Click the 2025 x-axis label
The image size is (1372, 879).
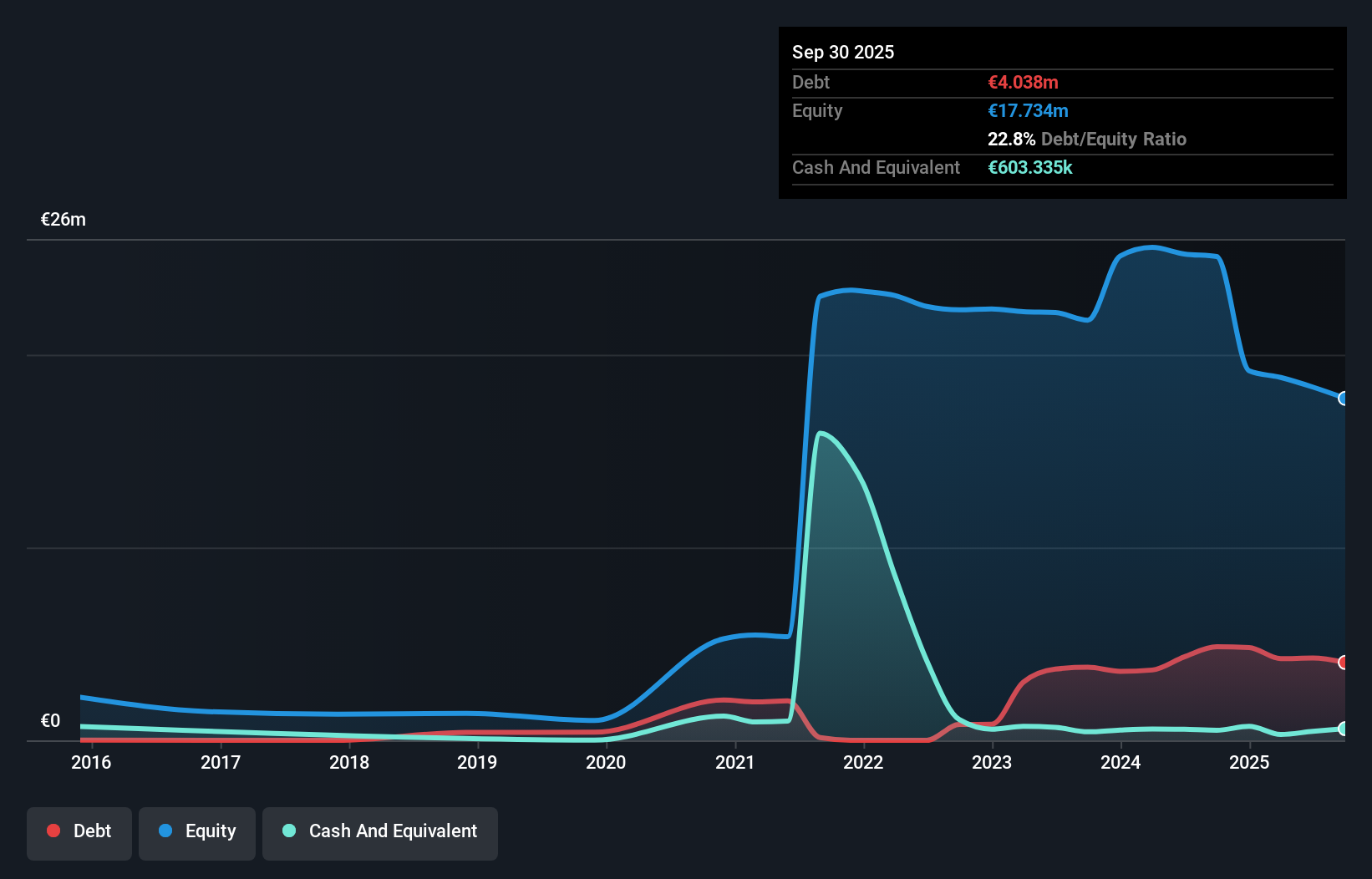[1249, 762]
